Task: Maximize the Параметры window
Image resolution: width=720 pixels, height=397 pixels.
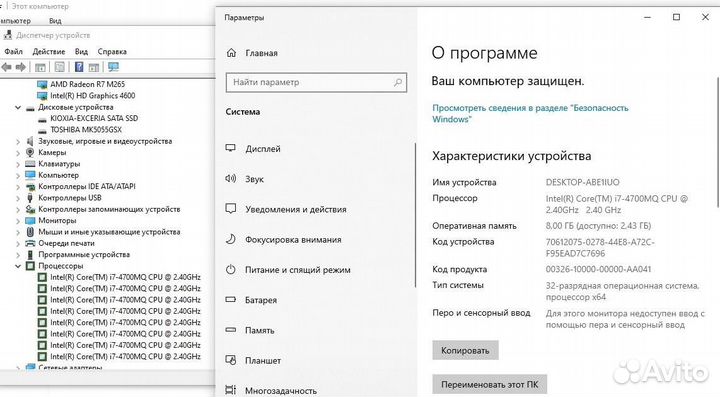Action: click(x=676, y=17)
